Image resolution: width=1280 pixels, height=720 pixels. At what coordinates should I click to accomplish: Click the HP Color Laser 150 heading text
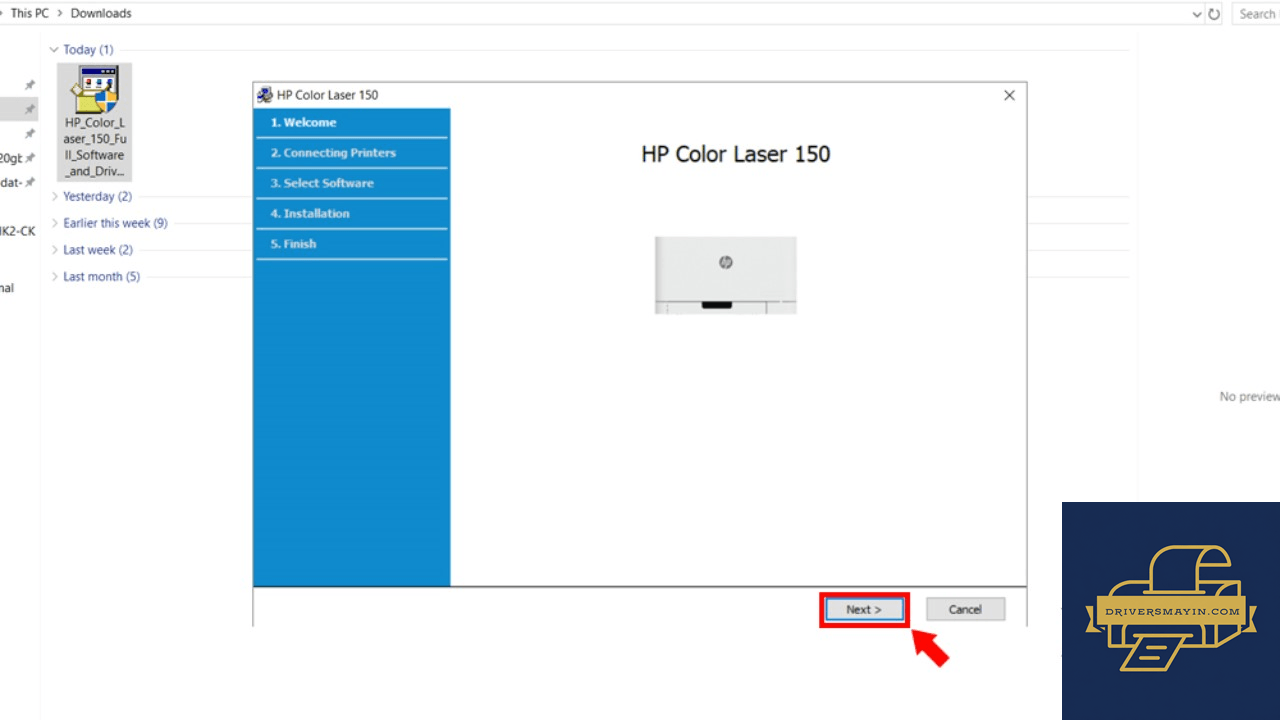(x=736, y=155)
